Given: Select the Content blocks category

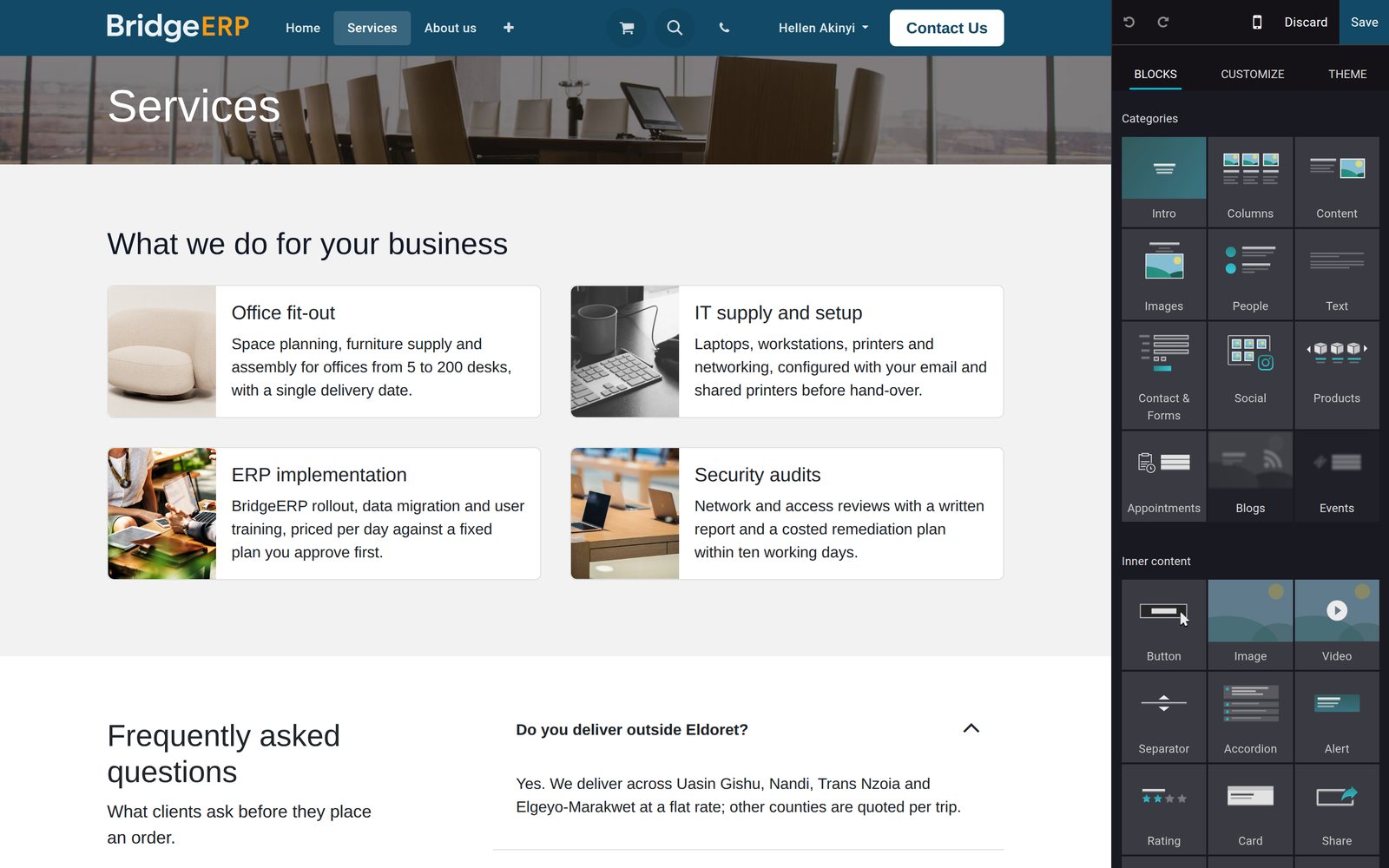Looking at the screenshot, I should click(1336, 181).
